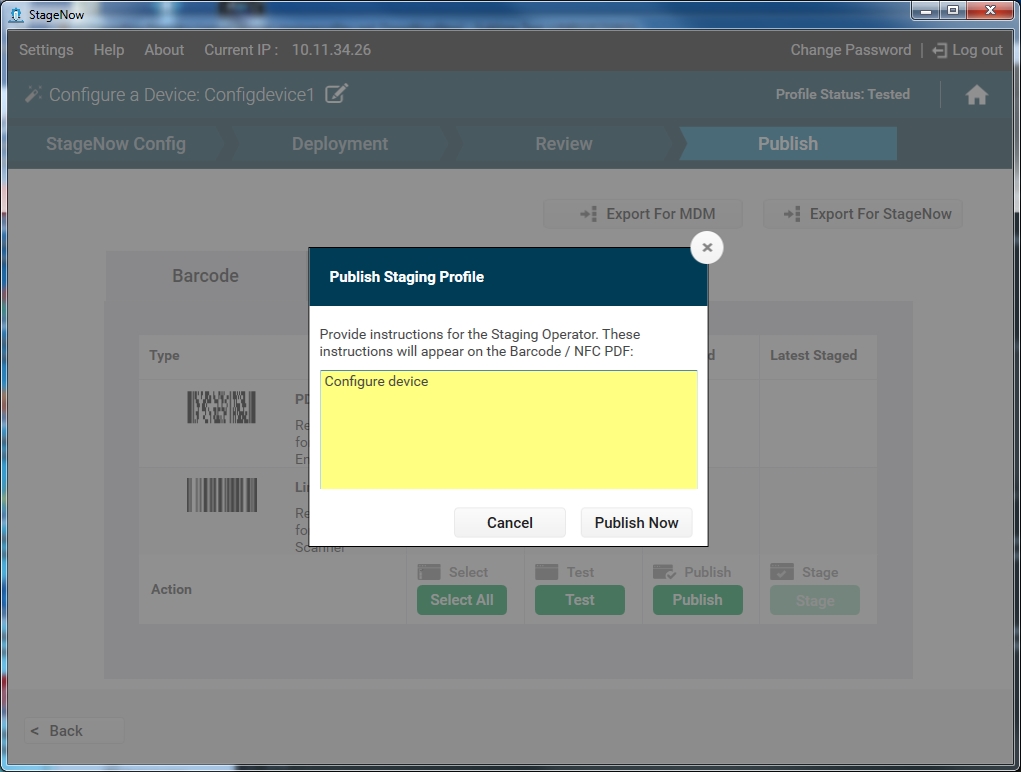Go to the StageNow Config step
Image resolution: width=1021 pixels, height=772 pixels.
pyautogui.click(x=116, y=144)
